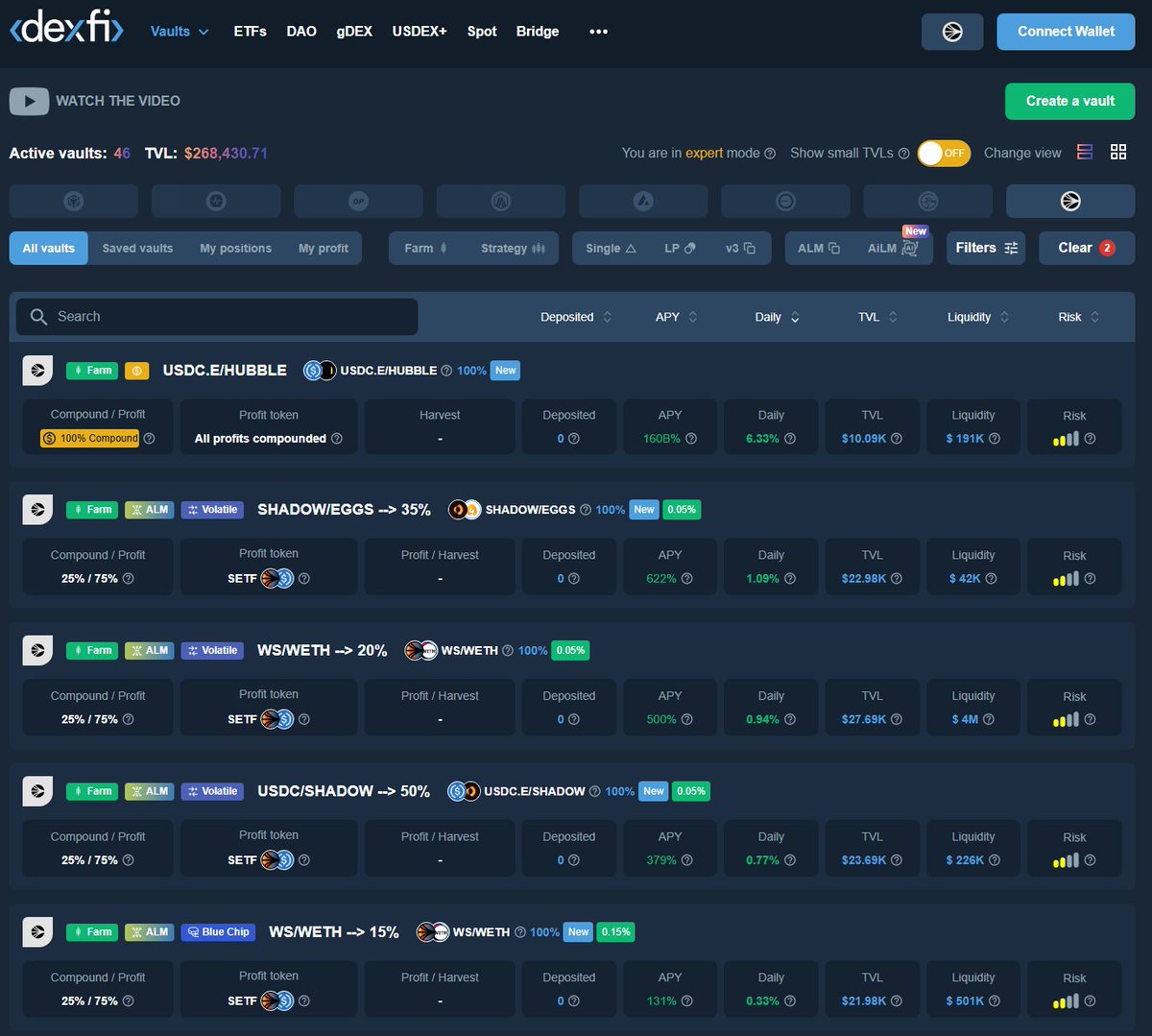Click search magnifier icon
The image size is (1152, 1036).
click(38, 317)
